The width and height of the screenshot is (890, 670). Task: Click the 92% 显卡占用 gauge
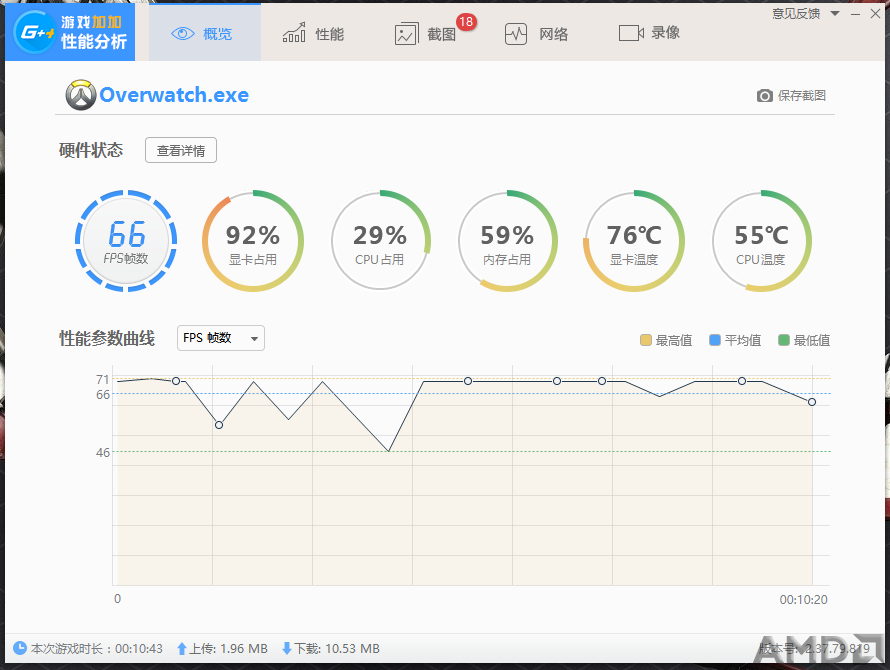pos(253,241)
